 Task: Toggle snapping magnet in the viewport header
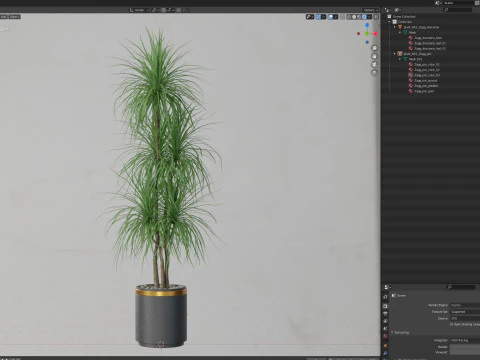tap(164, 10)
